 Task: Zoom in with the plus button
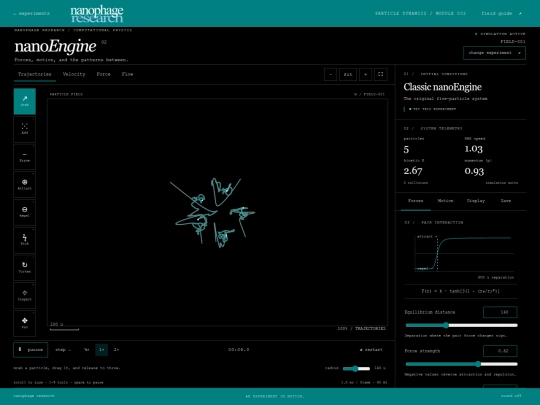click(x=365, y=74)
